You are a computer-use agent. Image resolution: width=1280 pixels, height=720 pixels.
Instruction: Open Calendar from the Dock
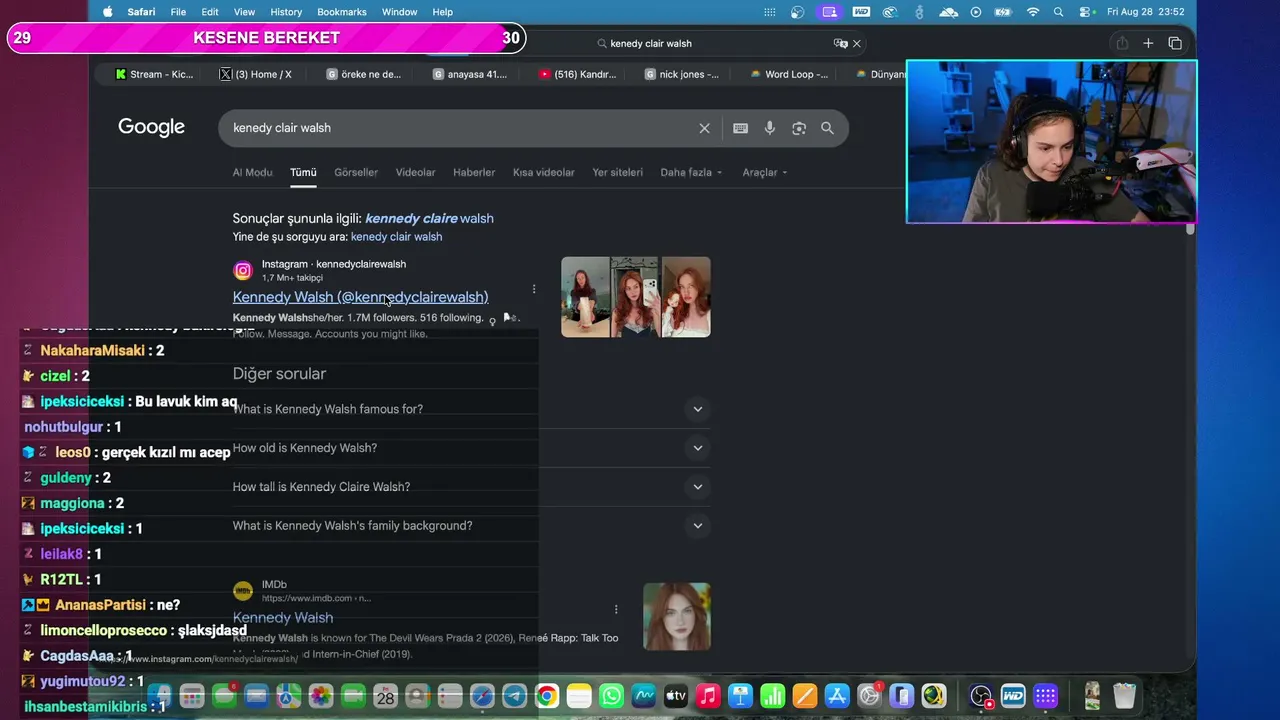tap(385, 696)
